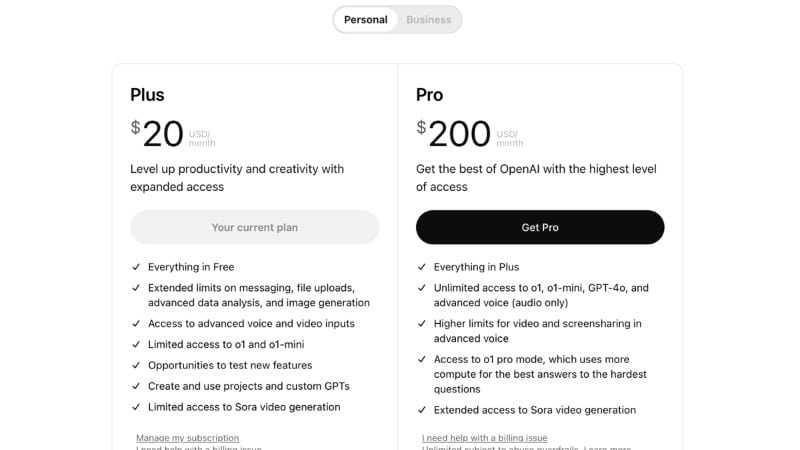Switch to the Business plans tab
Screen dimensions: 800x450
click(x=428, y=20)
